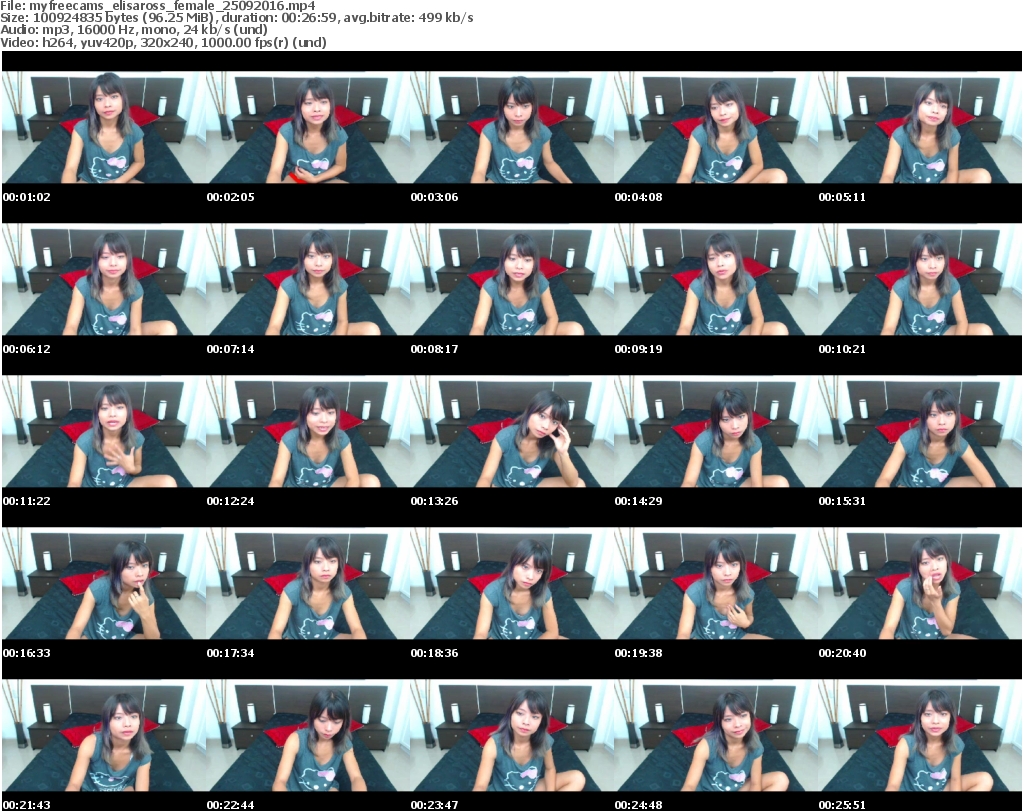Screen dimensions: 1024x811
Task: Click the time label 00:25:51
Action: [842, 805]
